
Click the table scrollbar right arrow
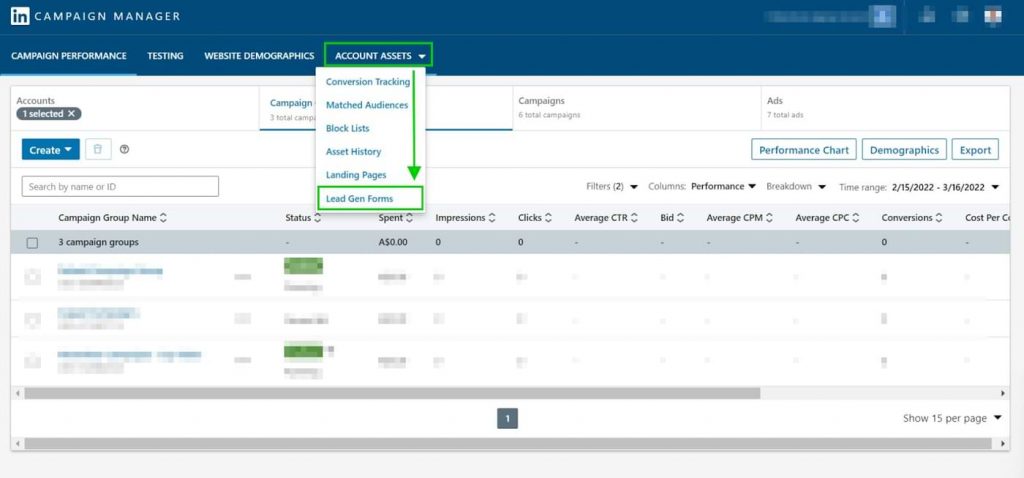1004,394
